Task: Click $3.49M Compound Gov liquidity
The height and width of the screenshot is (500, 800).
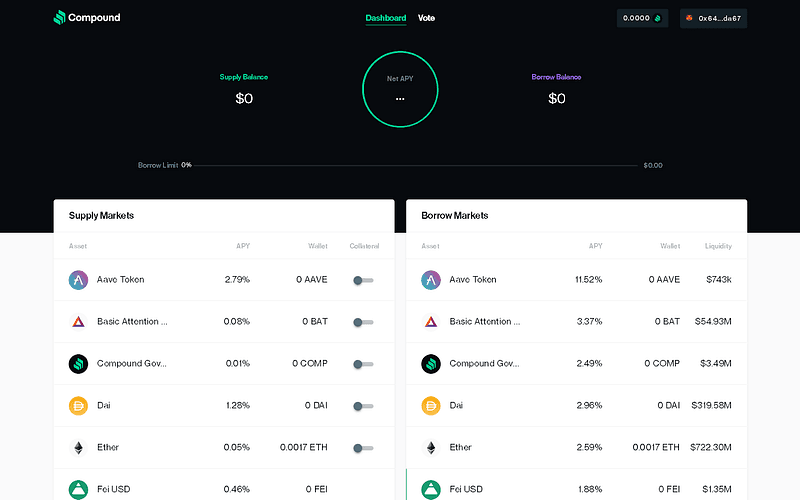Action: pyautogui.click(x=716, y=363)
